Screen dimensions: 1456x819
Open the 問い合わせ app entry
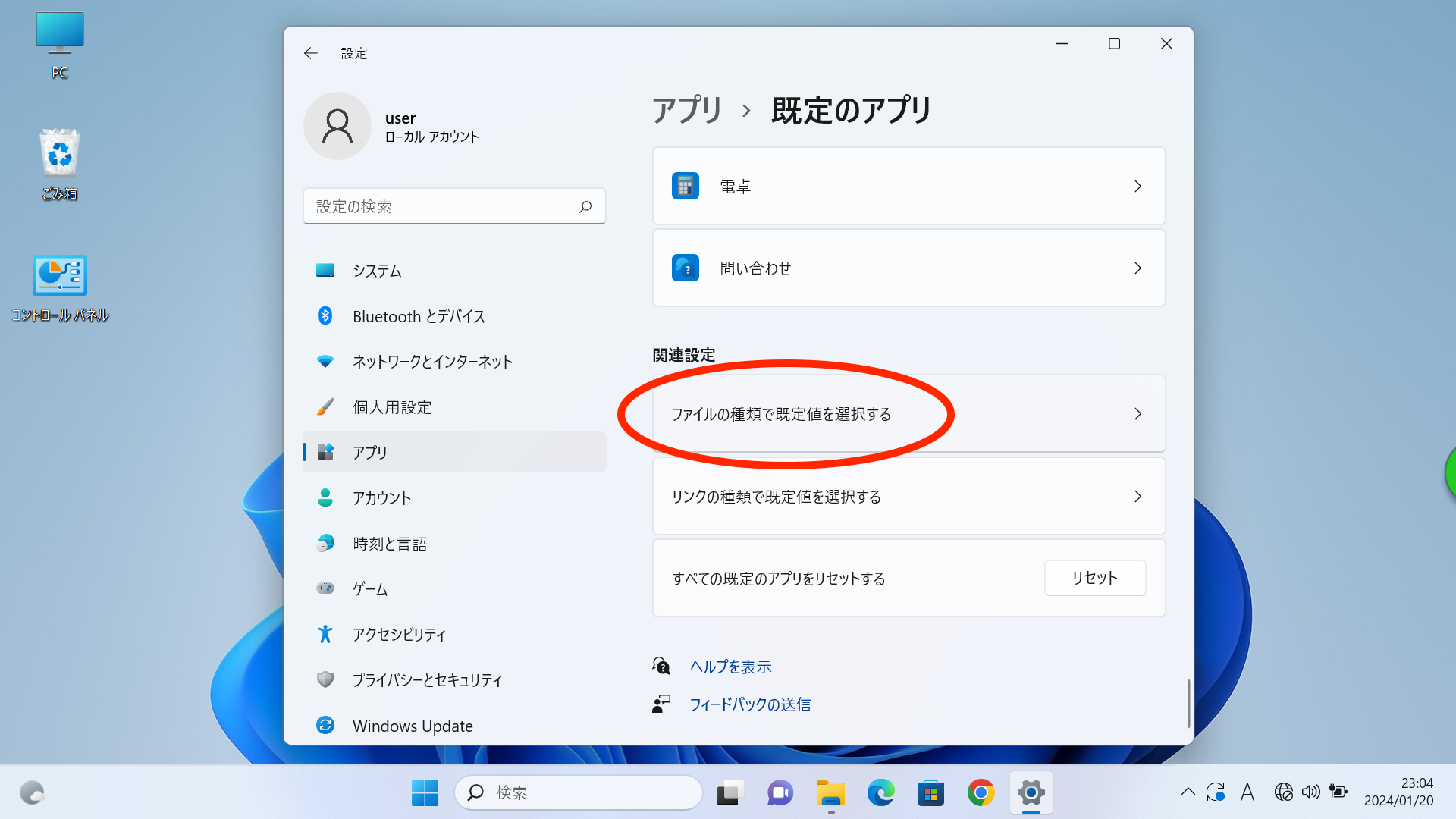[x=908, y=268]
